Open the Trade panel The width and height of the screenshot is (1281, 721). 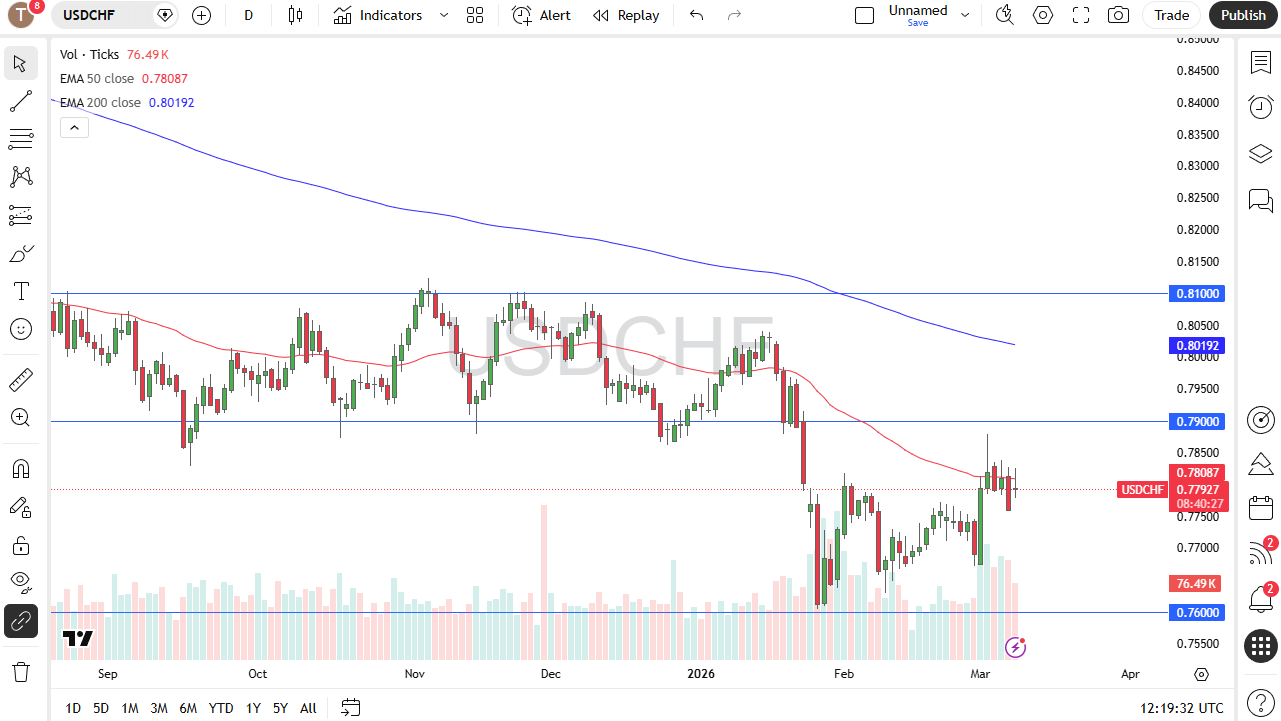1171,15
